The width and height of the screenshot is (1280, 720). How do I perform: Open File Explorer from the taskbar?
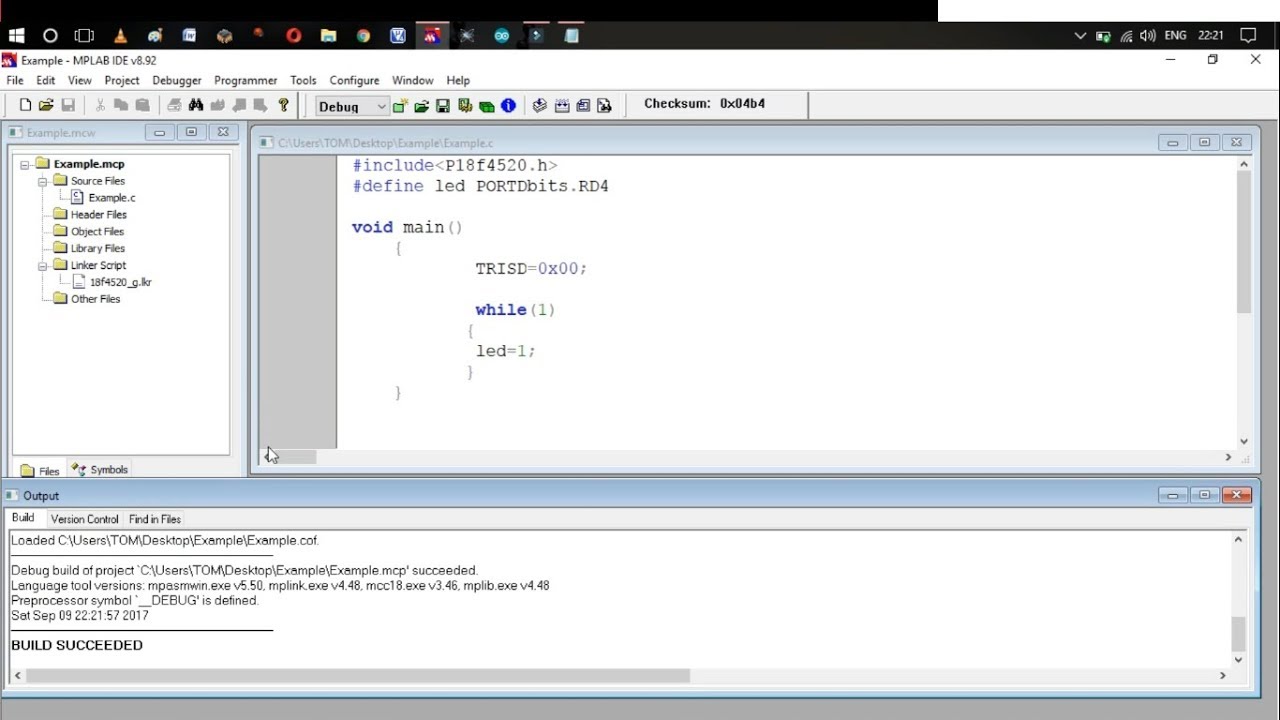[x=328, y=35]
